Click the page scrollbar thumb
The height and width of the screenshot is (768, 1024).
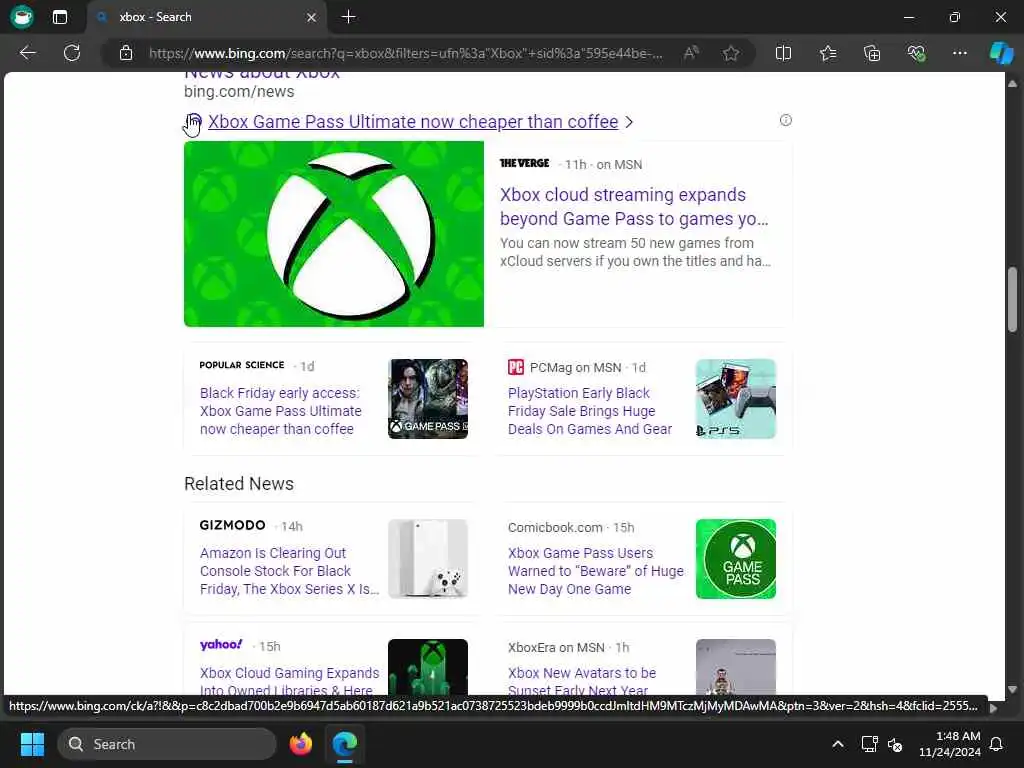coord(1012,299)
